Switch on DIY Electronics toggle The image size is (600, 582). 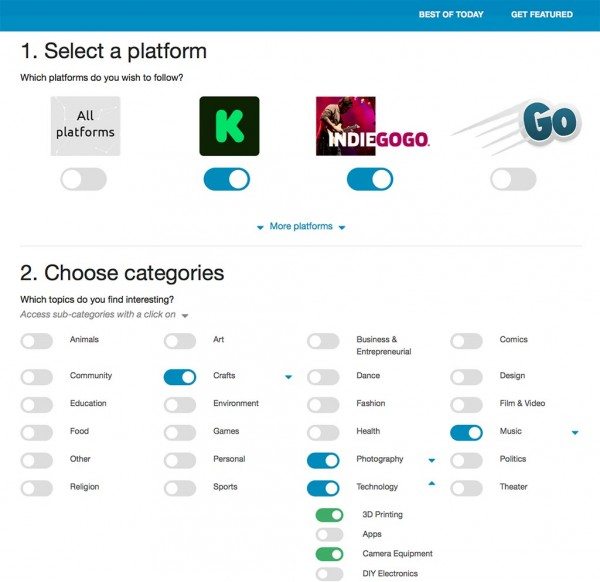[329, 574]
